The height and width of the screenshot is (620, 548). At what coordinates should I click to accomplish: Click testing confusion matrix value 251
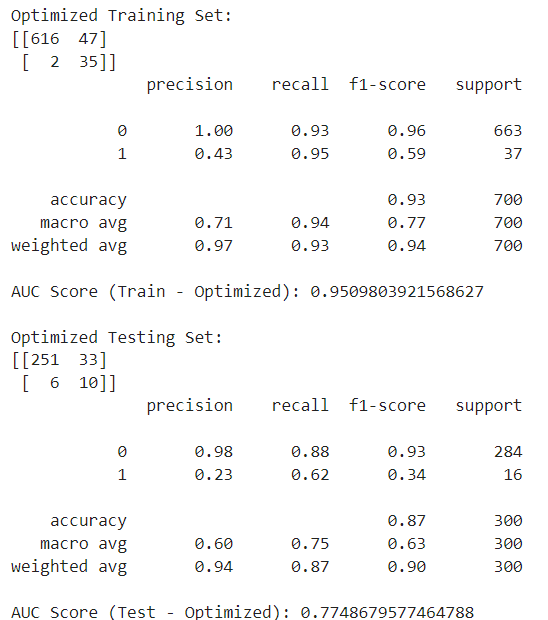(45, 360)
